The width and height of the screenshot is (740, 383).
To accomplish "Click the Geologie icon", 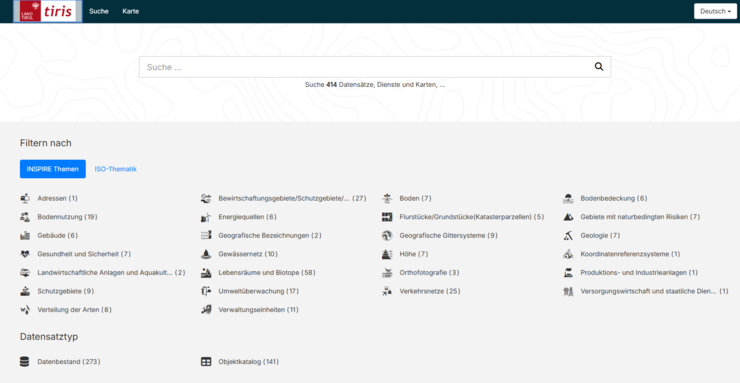I will coord(568,235).
